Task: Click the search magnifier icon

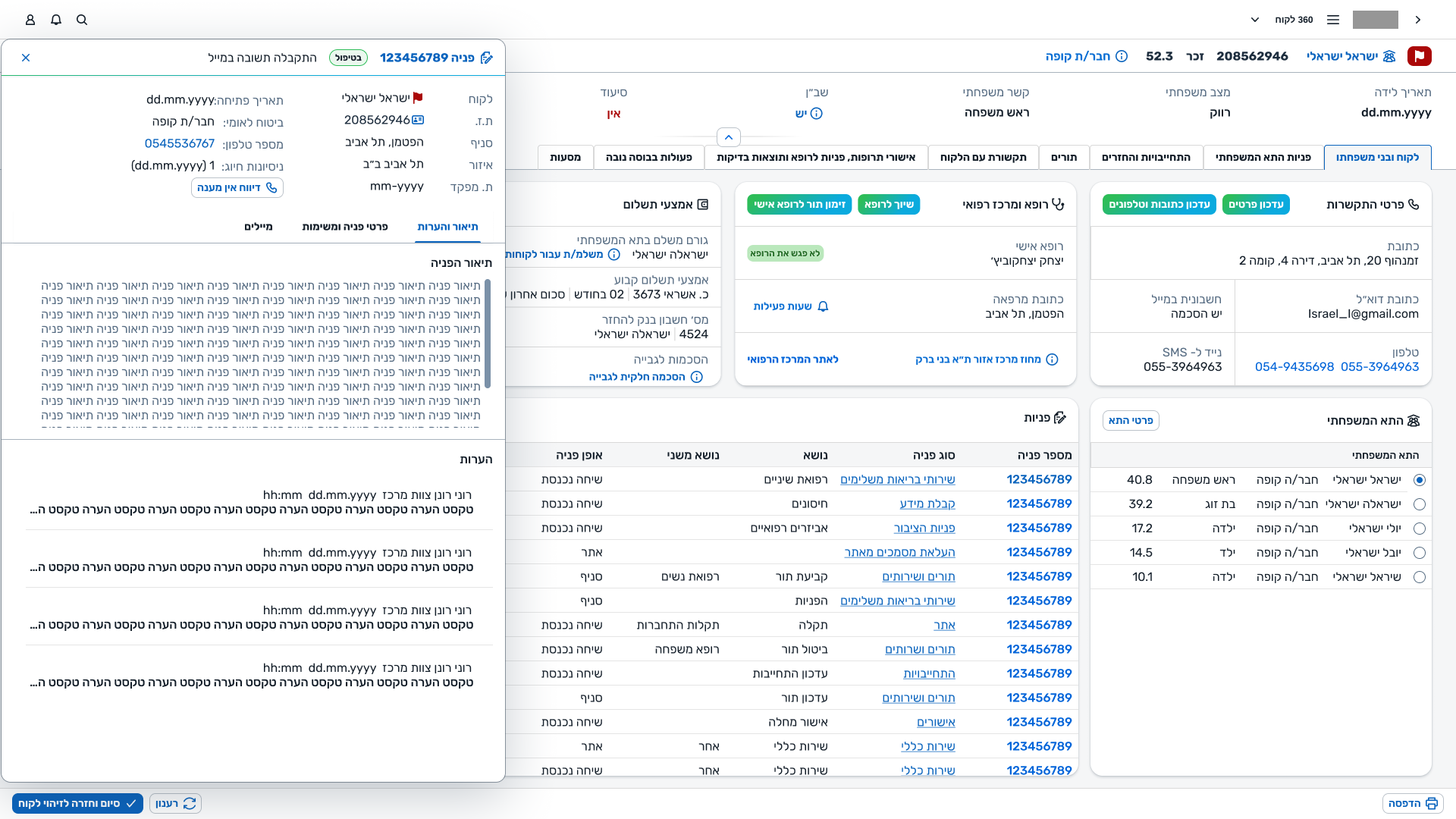Action: (x=82, y=20)
